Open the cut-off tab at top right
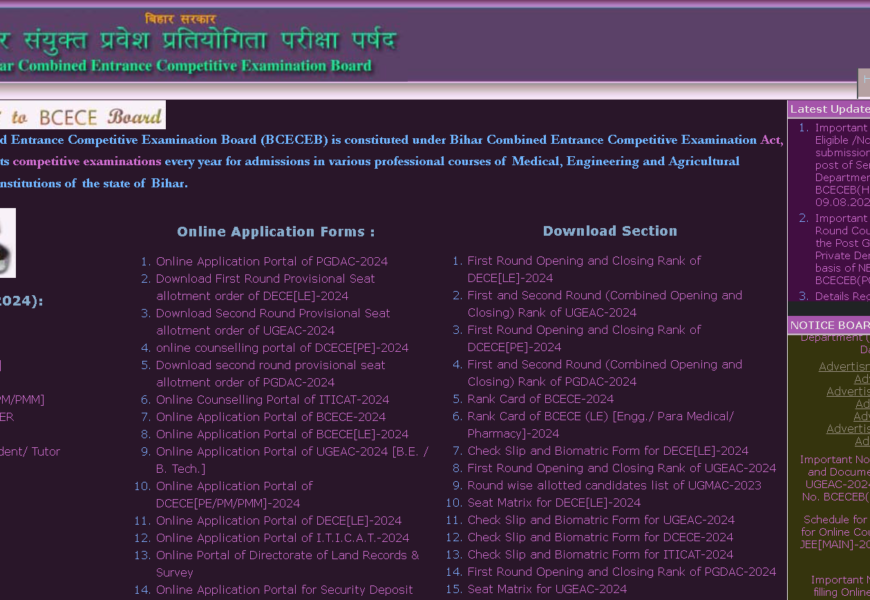Viewport: 870px width, 600px height. [864, 83]
